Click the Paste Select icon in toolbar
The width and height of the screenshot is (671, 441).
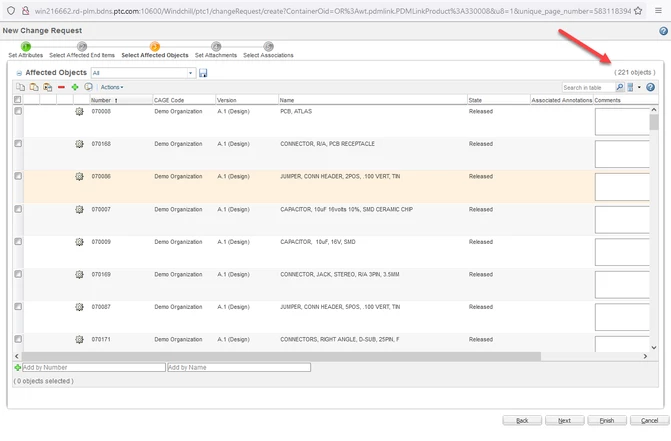pyautogui.click(x=48, y=87)
